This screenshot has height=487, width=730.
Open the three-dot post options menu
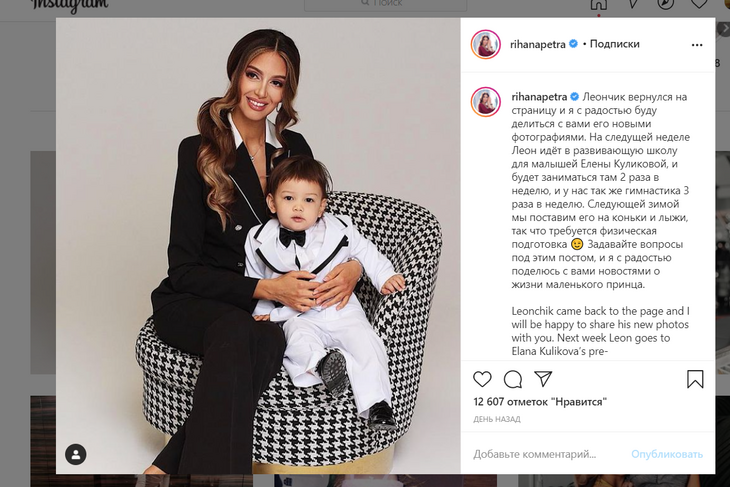tap(696, 45)
